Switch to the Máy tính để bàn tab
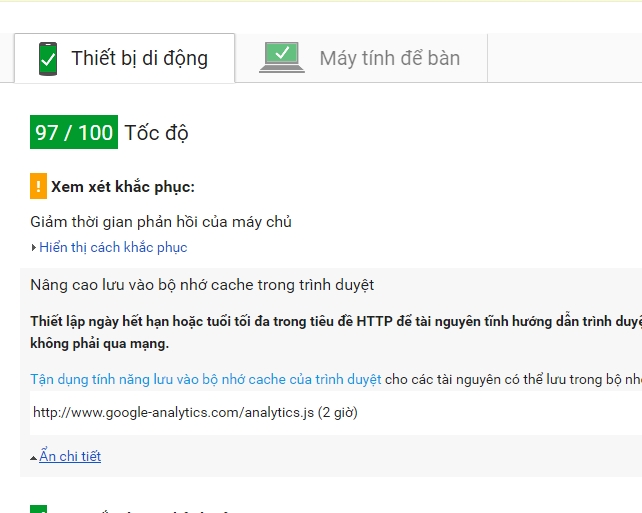The width and height of the screenshot is (642, 513). [x=361, y=58]
